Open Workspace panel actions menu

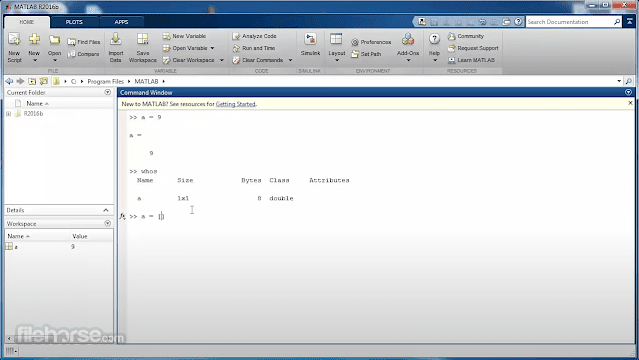[x=108, y=223]
